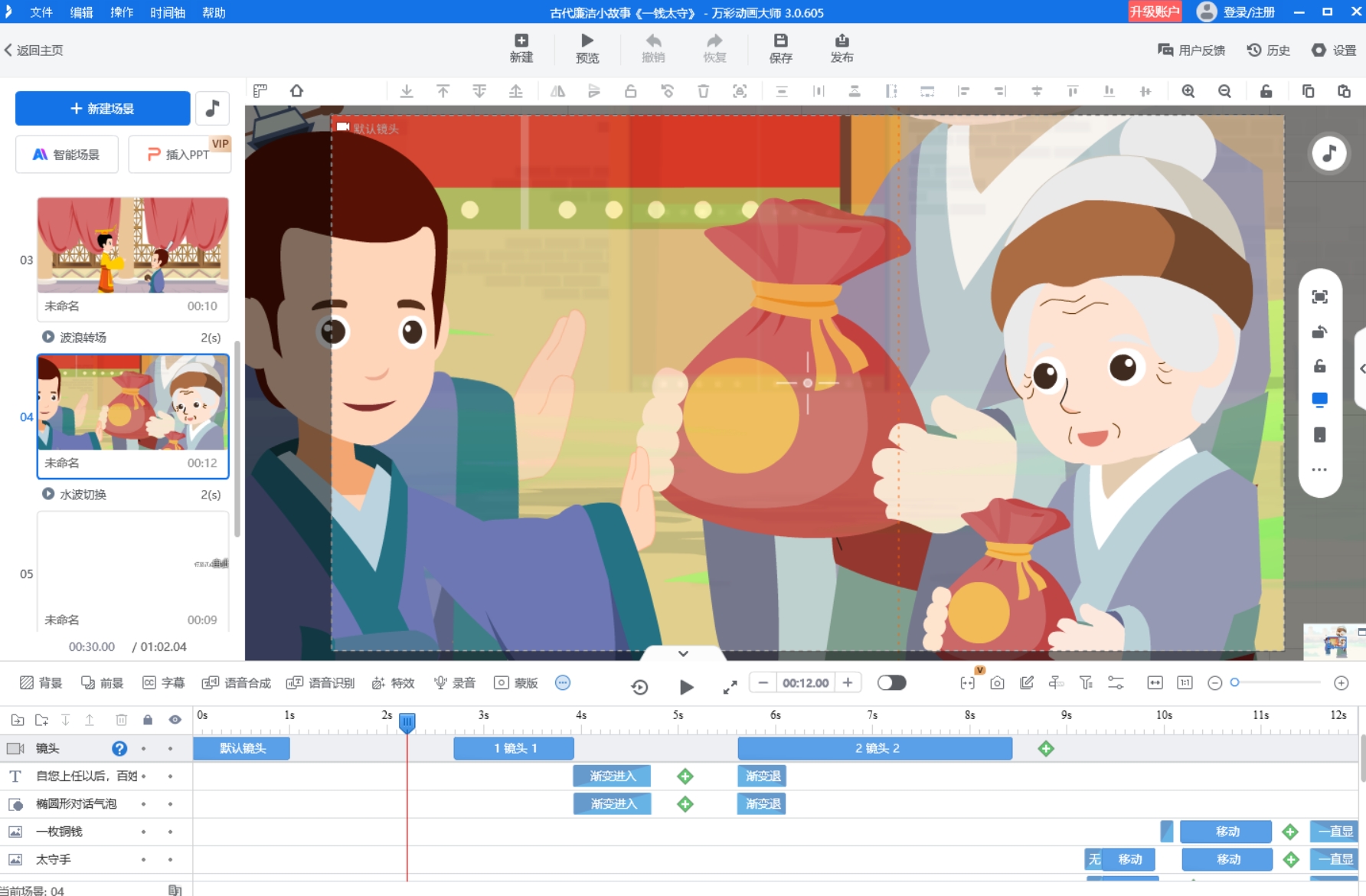
Task: Open 用户反馈 feedback
Action: (1191, 50)
